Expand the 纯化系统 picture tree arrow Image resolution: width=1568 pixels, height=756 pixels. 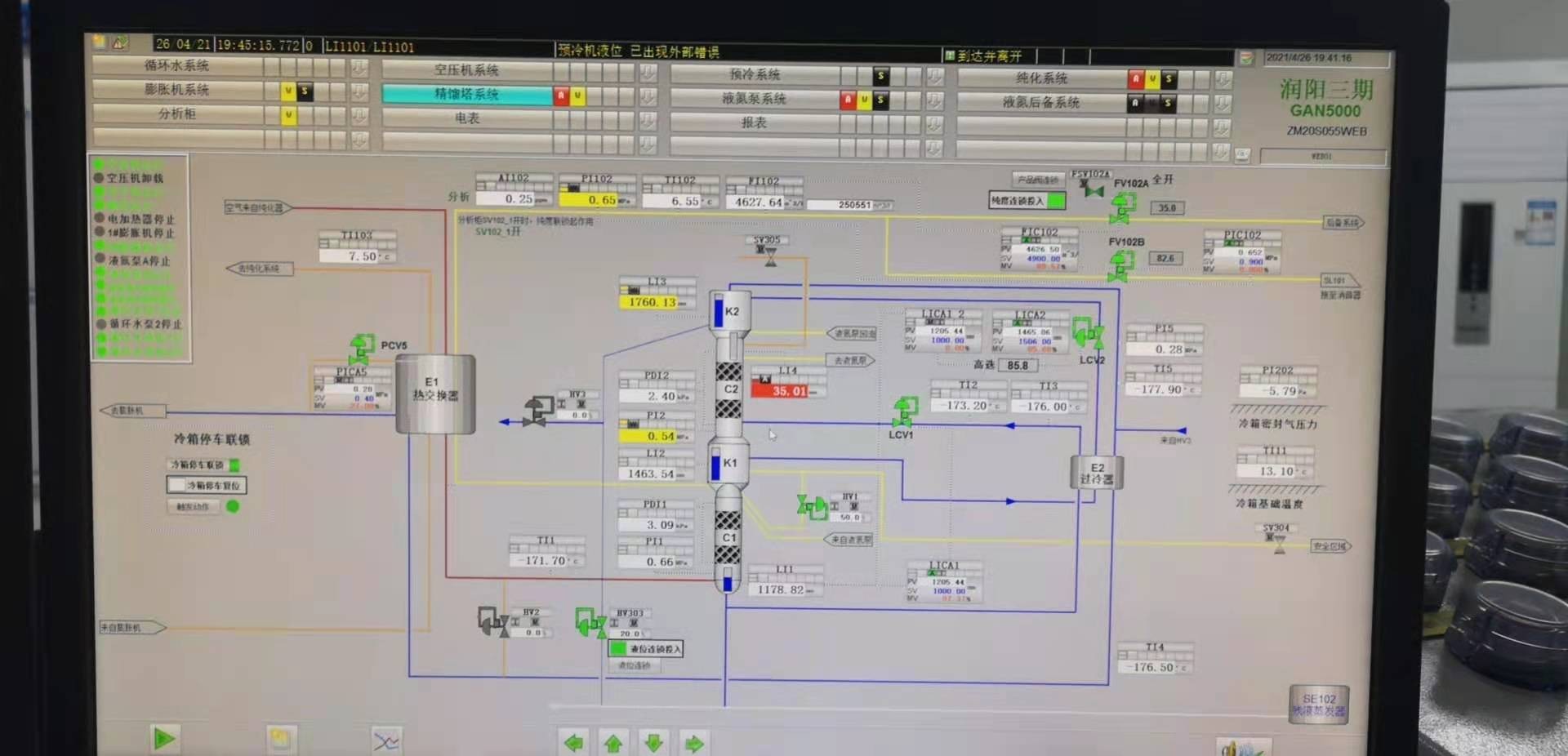(1223, 80)
